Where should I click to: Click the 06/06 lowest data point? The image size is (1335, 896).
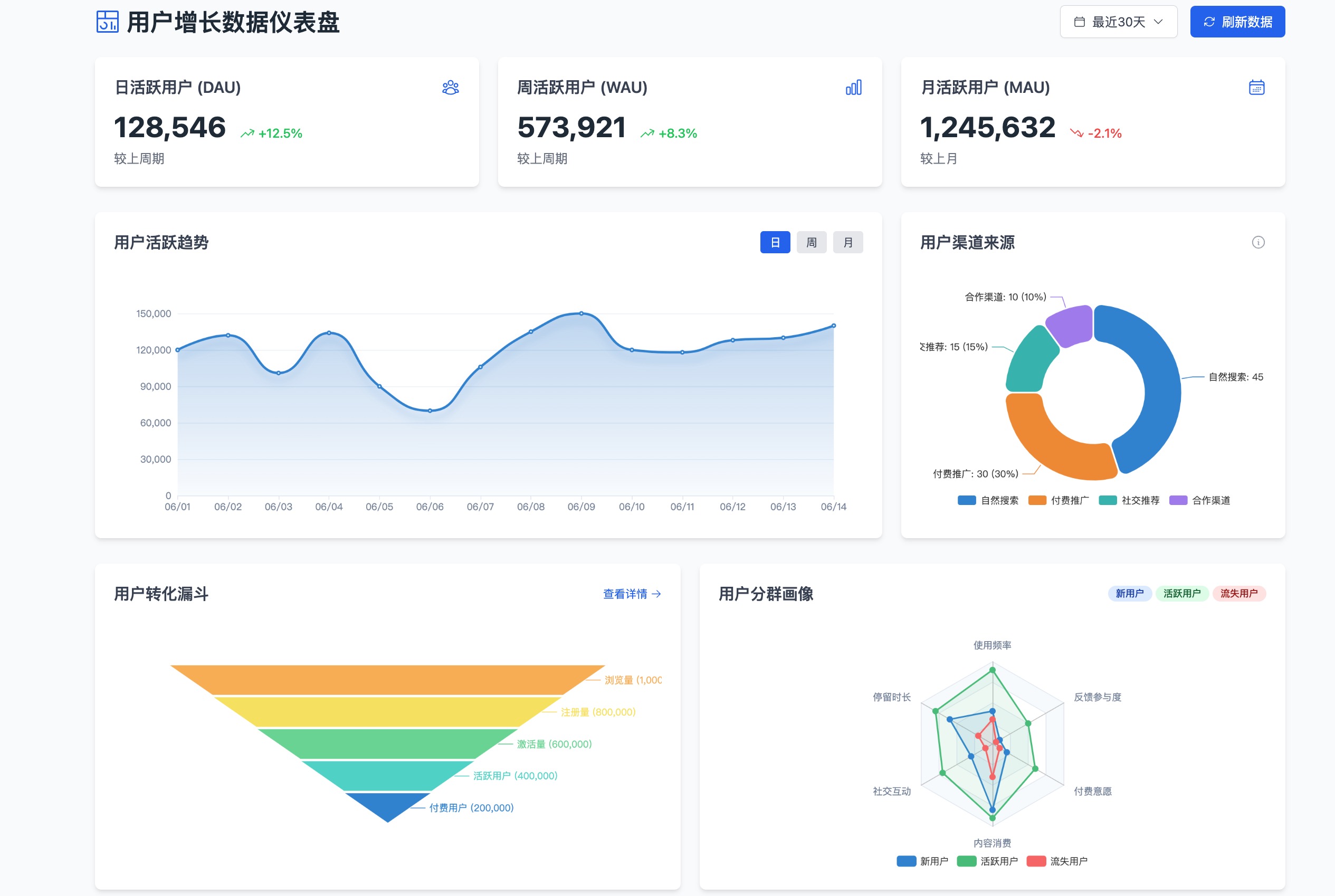(430, 411)
